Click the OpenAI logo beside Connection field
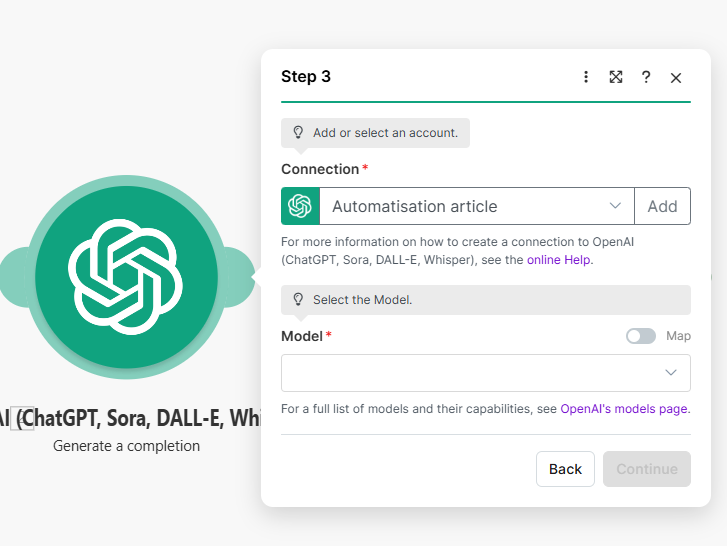The image size is (727, 546). click(300, 206)
